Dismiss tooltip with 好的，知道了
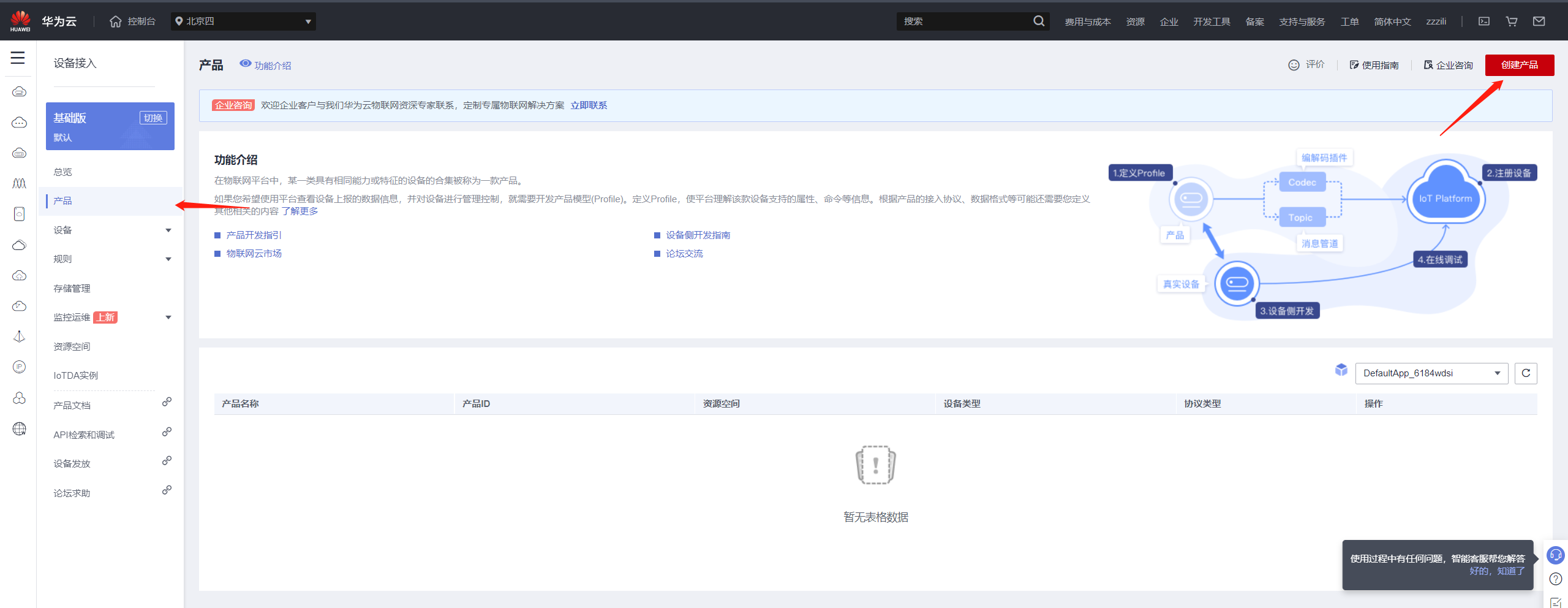This screenshot has width=1568, height=608. pos(1497,571)
